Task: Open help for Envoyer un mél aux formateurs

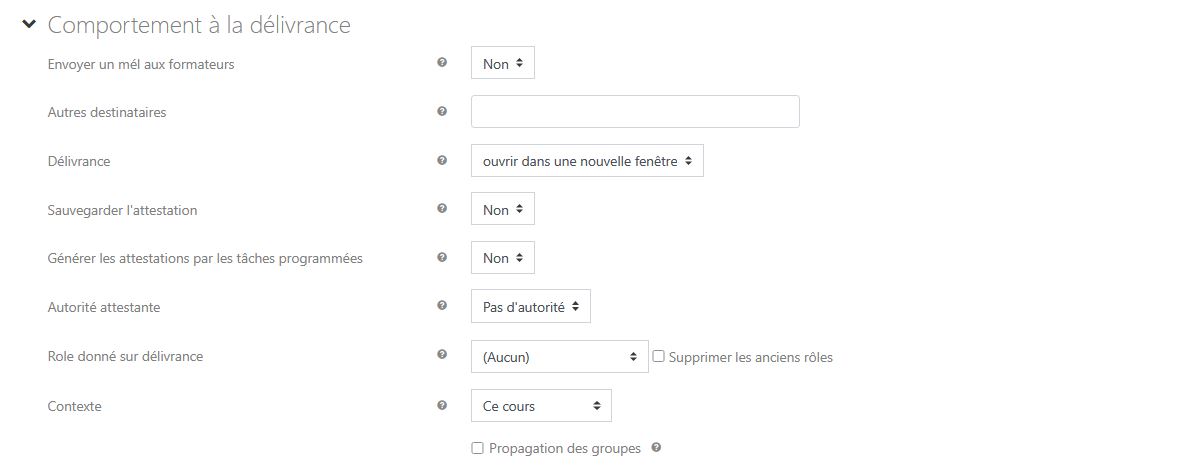Action: [x=442, y=63]
